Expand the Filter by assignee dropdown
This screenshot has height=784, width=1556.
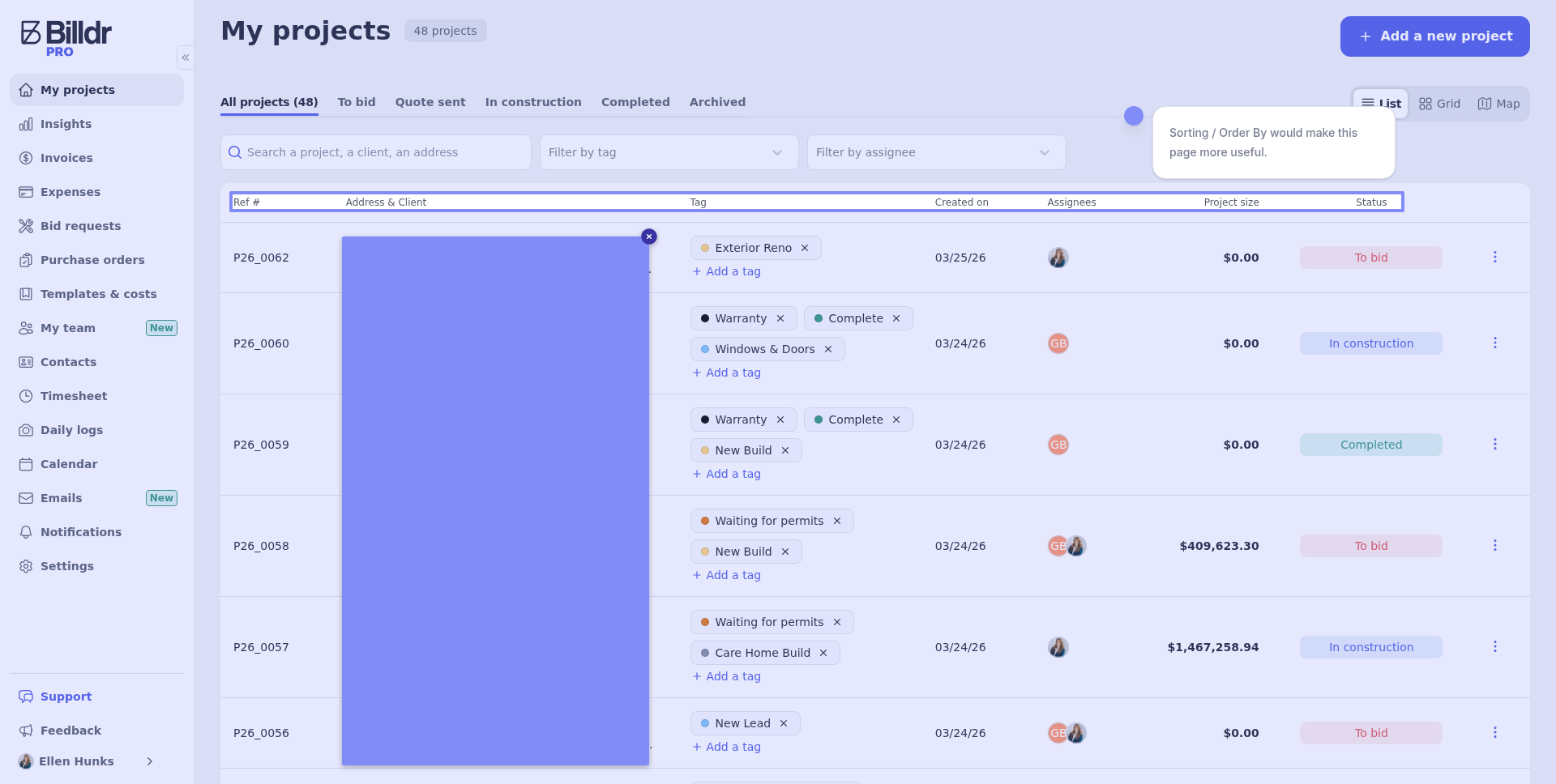(x=936, y=152)
